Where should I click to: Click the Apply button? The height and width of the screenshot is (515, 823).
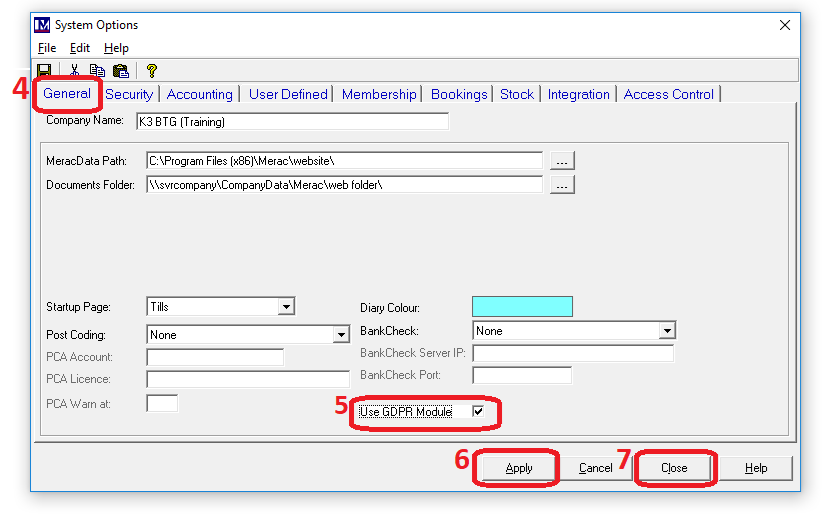[519, 468]
